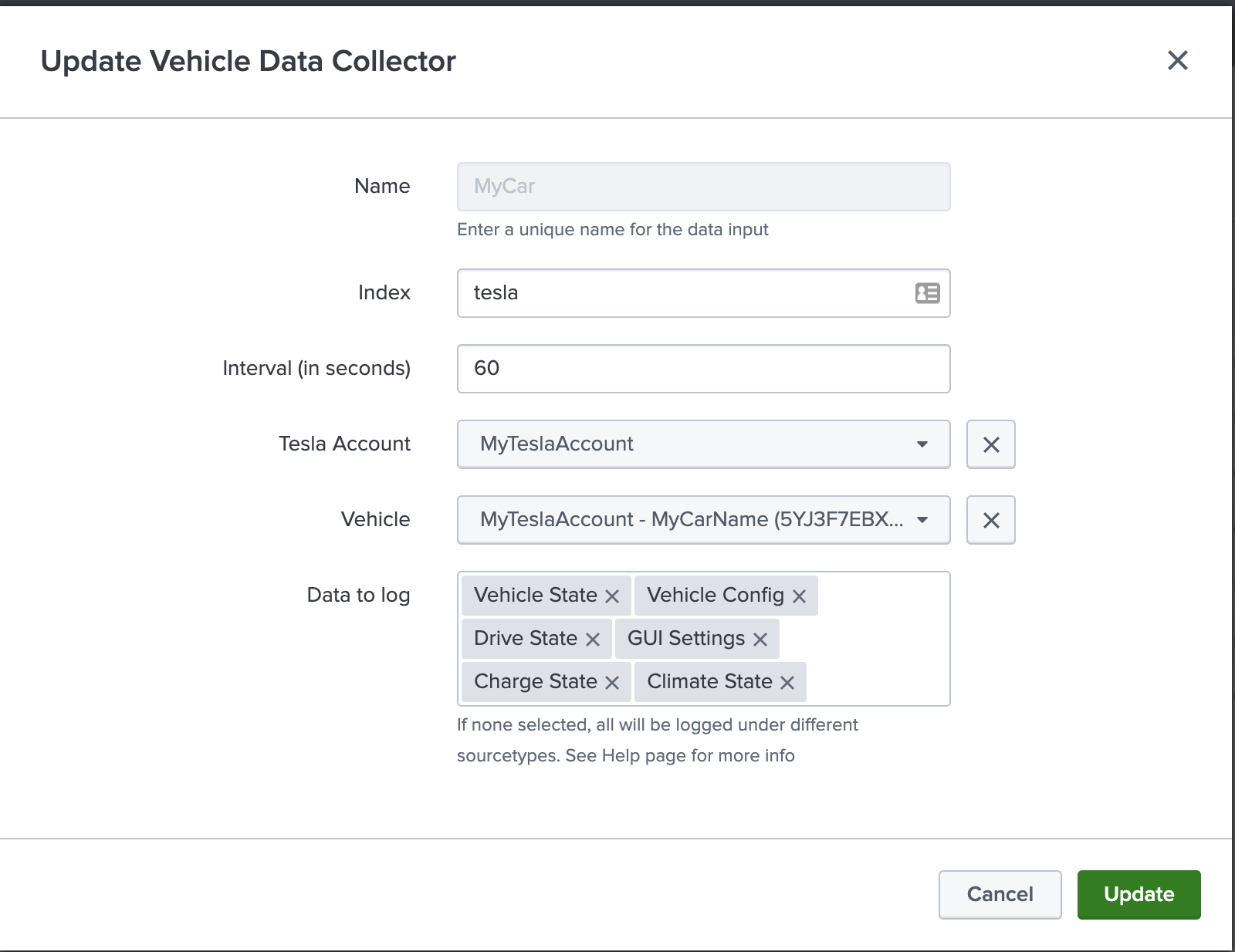Close the Update Vehicle Data Collector dialog
1235x952 pixels.
pos(1177,60)
